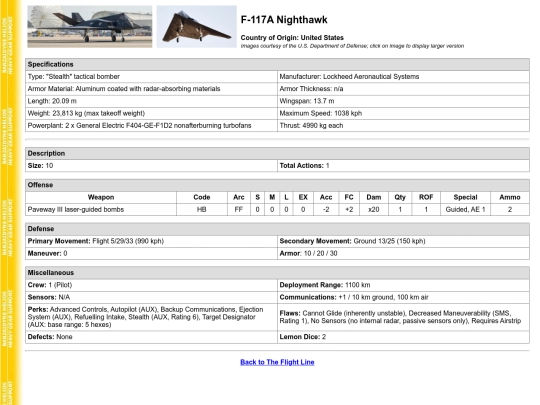Click the HB weapon code value
Image resolution: width=540 pixels, height=405 pixels.
pos(202,209)
